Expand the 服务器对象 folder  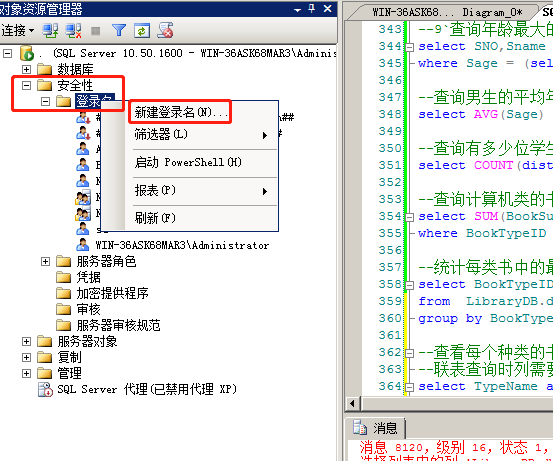click(26, 341)
